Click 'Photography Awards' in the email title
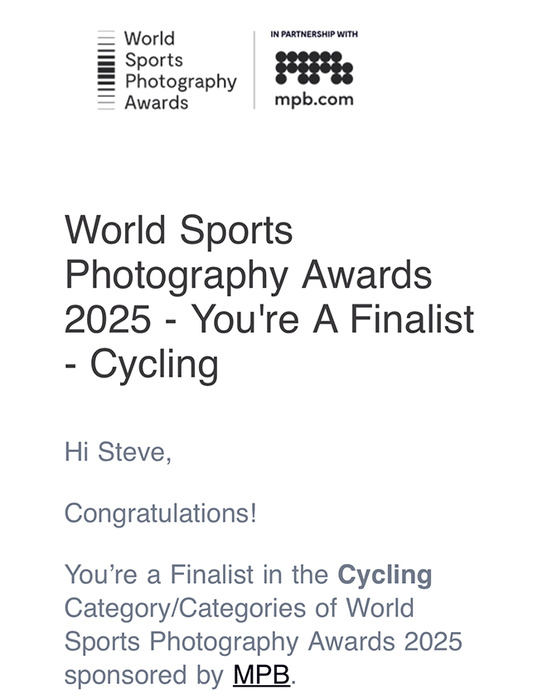The width and height of the screenshot is (547, 700). tap(249, 275)
